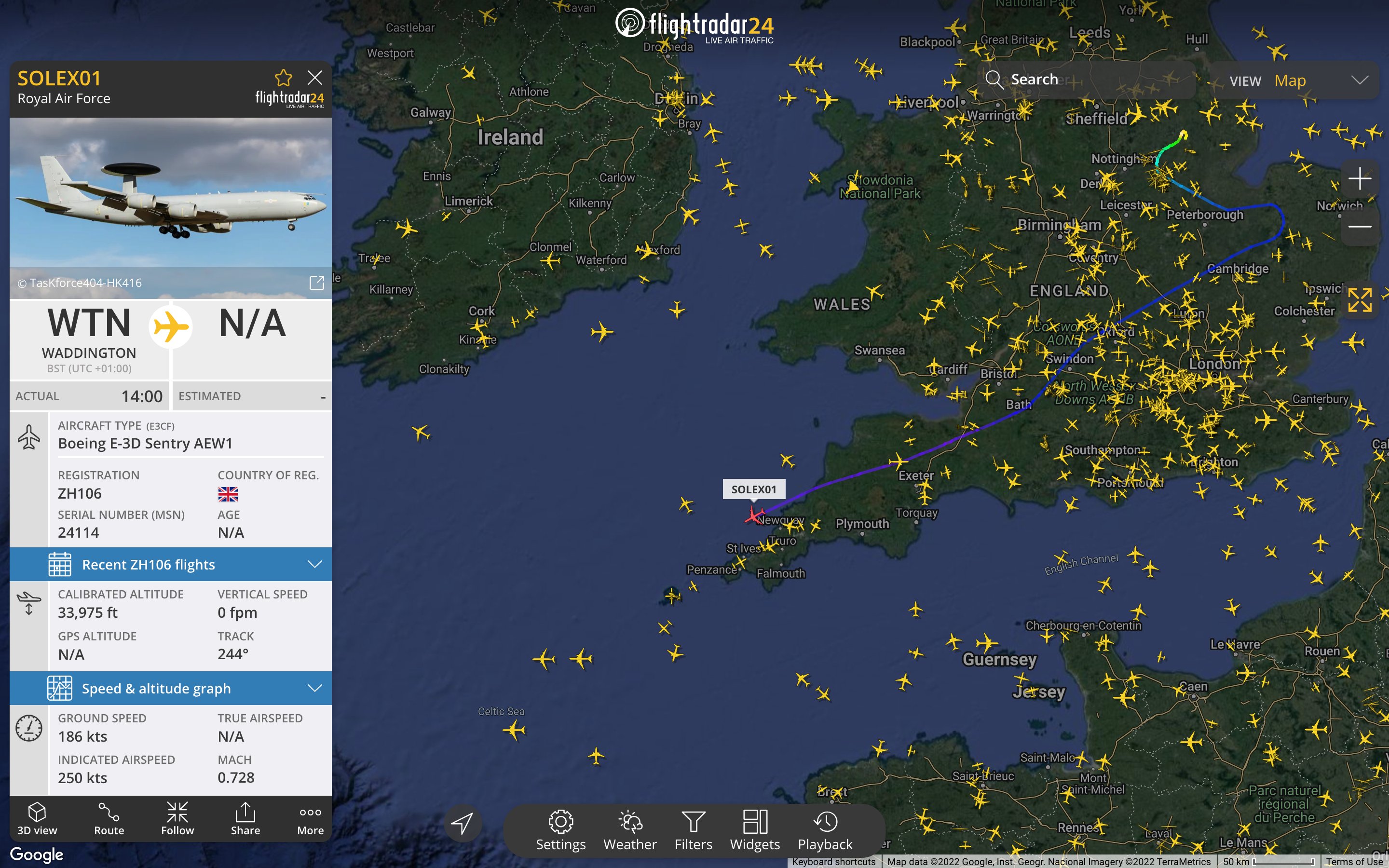The width and height of the screenshot is (1389, 868).
Task: Open flight Playback
Action: pos(825,829)
